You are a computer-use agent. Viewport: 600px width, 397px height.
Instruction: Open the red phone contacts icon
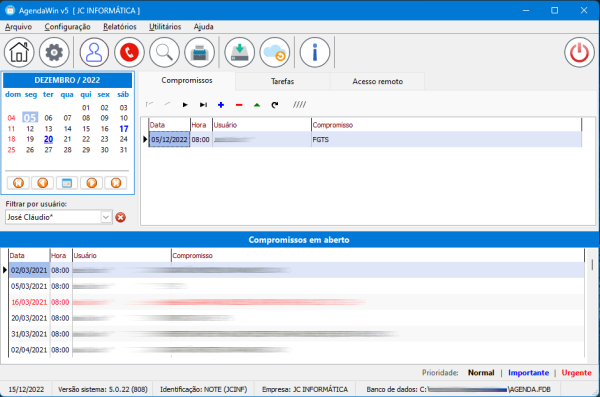click(x=129, y=52)
